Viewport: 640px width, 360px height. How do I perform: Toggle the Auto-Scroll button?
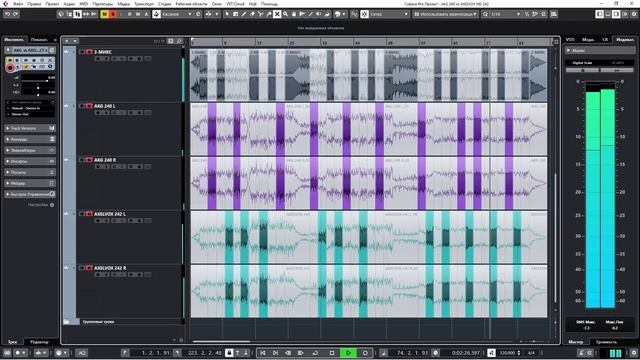(x=209, y=14)
